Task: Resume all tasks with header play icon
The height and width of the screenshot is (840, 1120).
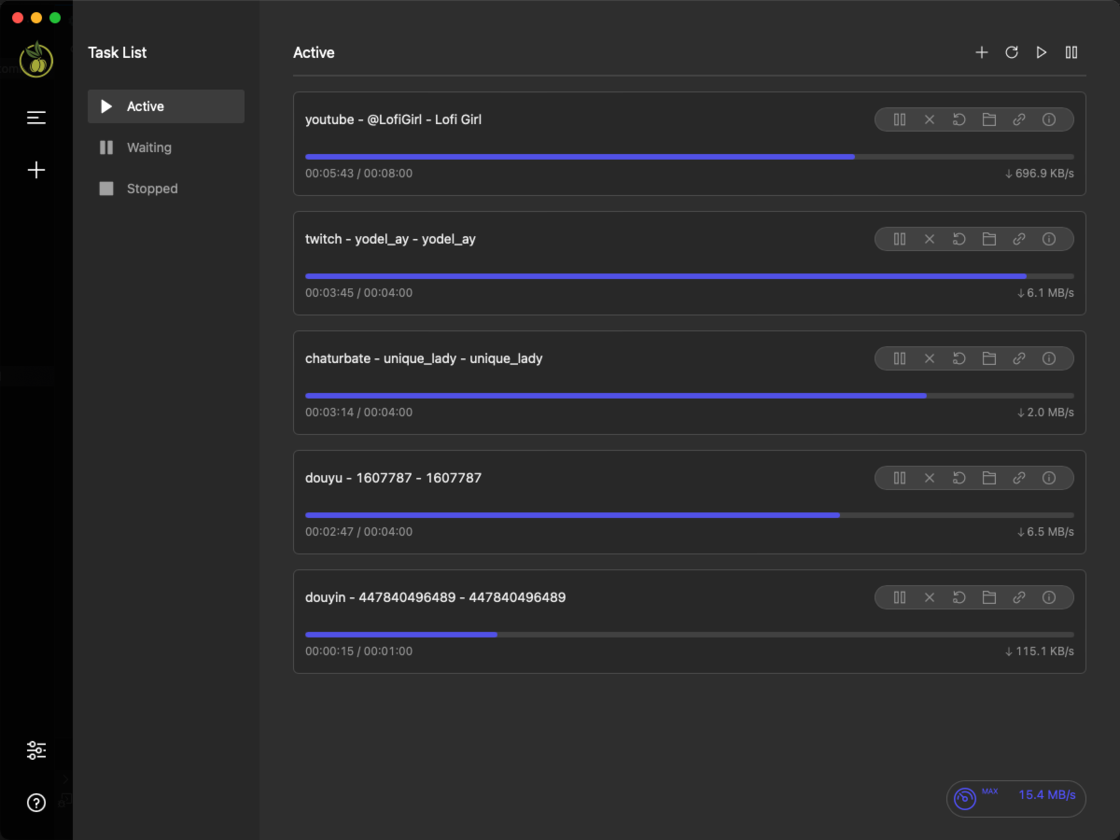Action: 1041,52
